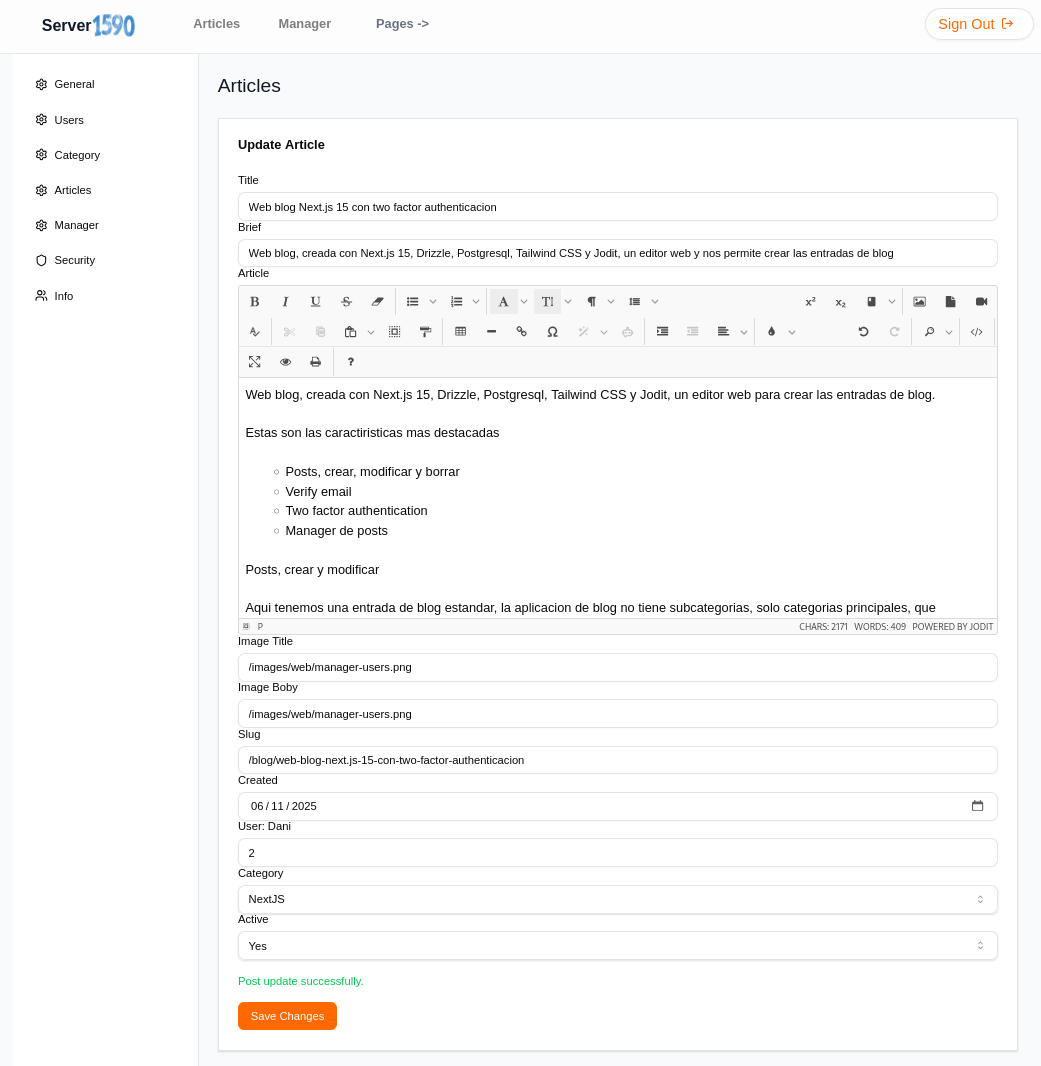This screenshot has height=1066, width=1041.
Task: Toggle bold formatting in the editor
Action: click(254, 301)
